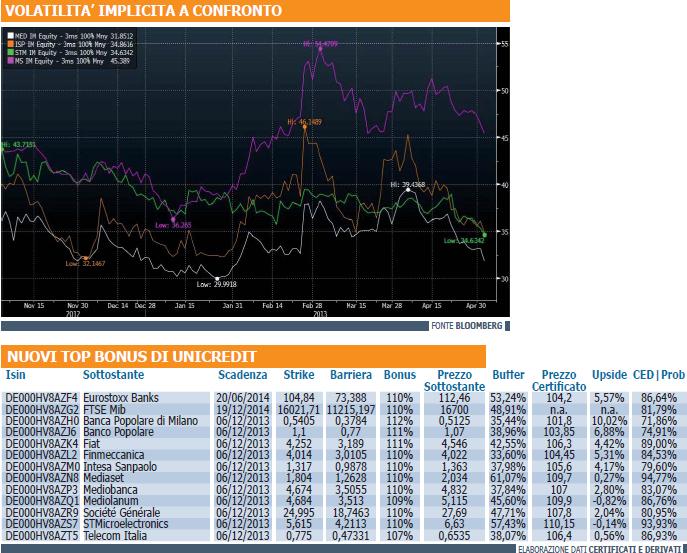Viewport: 687px width, 553px height.
Task: Click the 'Feb 28' x-axis date
Action: pyautogui.click(x=312, y=305)
